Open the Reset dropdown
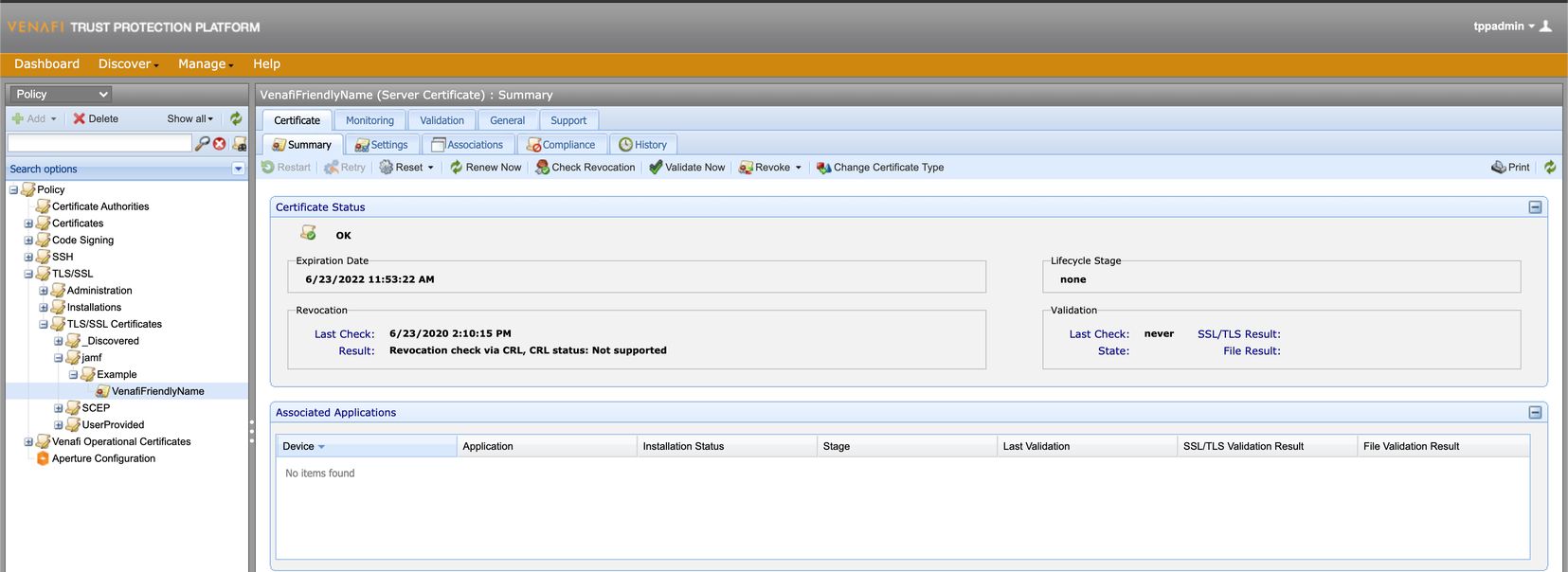 [406, 167]
